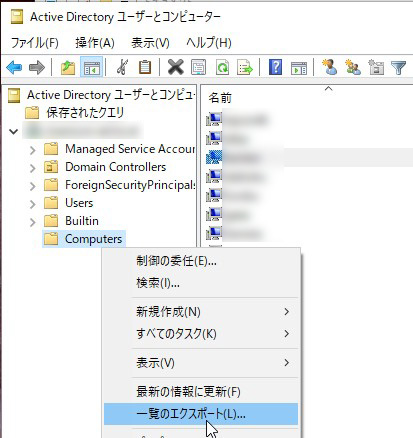The image size is (413, 438).
Task: Open the 操作(A) menu
Action: point(95,43)
